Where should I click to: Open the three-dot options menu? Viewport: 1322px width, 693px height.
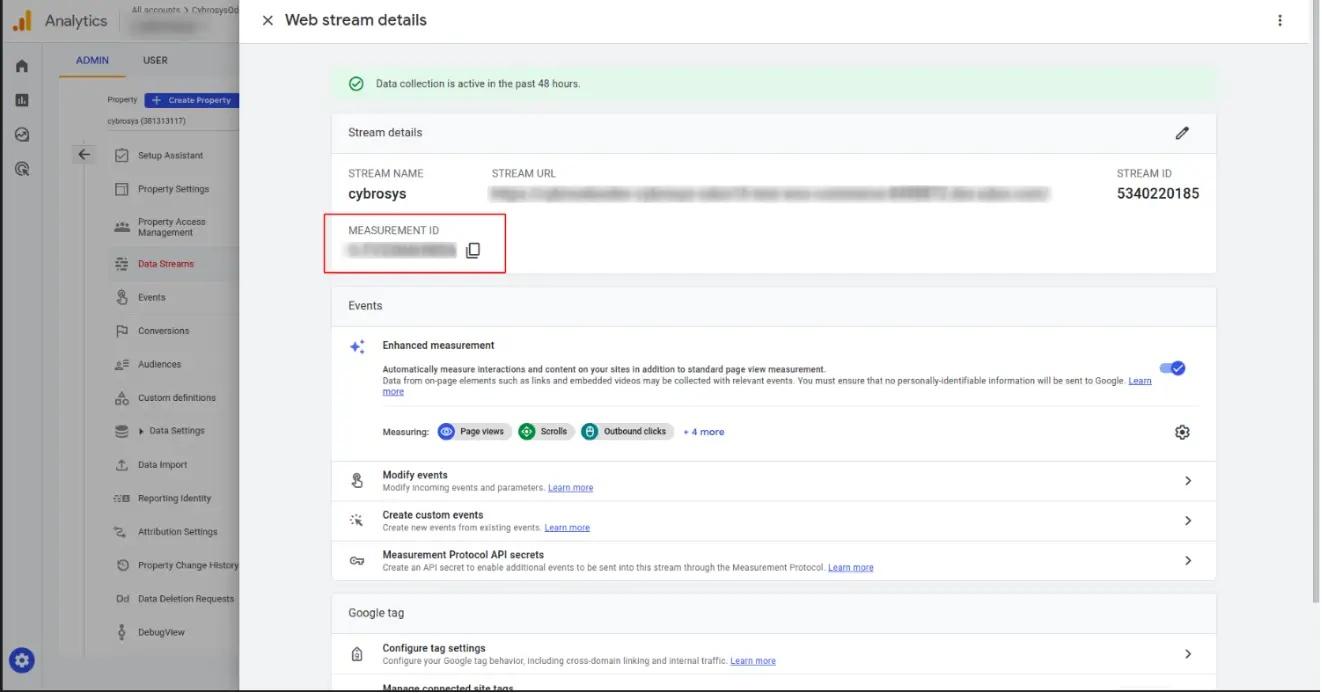(x=1280, y=20)
